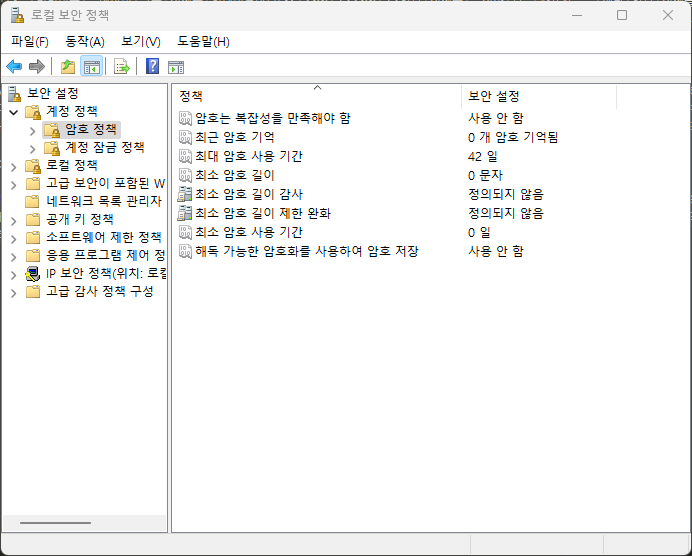Toggle the console tree show/hide icon
This screenshot has height=556, width=692.
[92, 67]
